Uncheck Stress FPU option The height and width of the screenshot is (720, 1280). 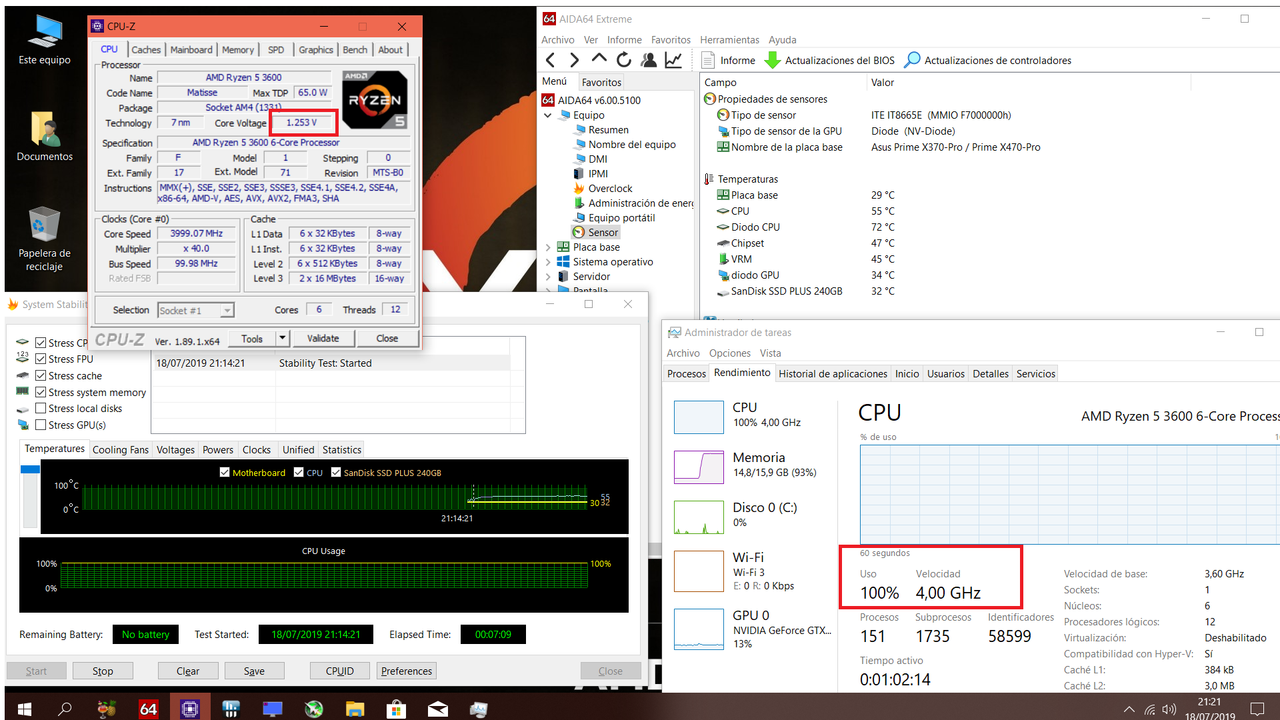pyautogui.click(x=41, y=359)
